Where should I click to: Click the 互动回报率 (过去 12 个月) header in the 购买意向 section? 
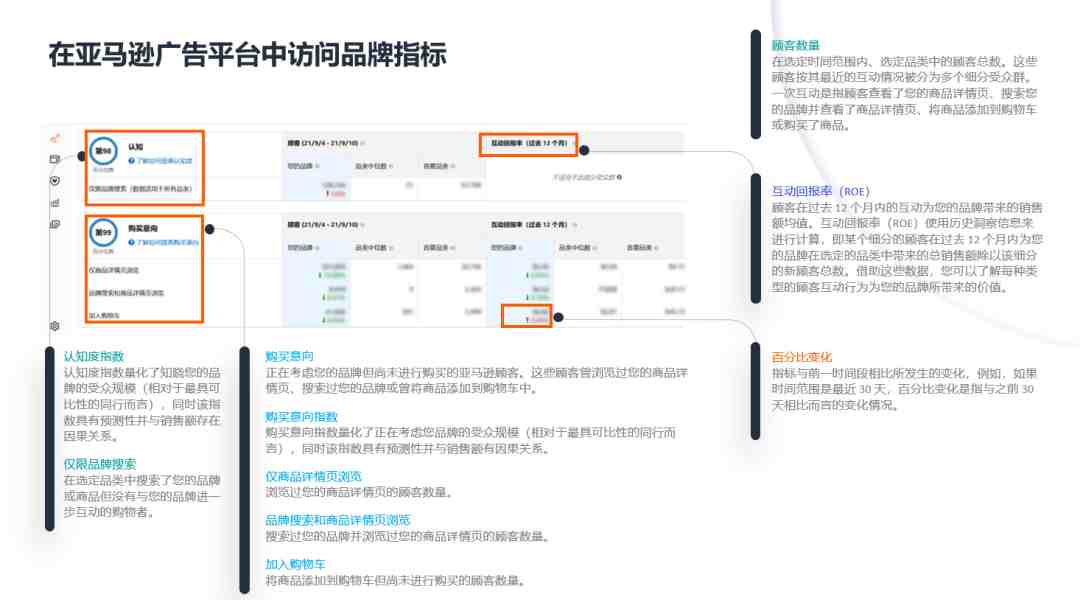coord(529,225)
